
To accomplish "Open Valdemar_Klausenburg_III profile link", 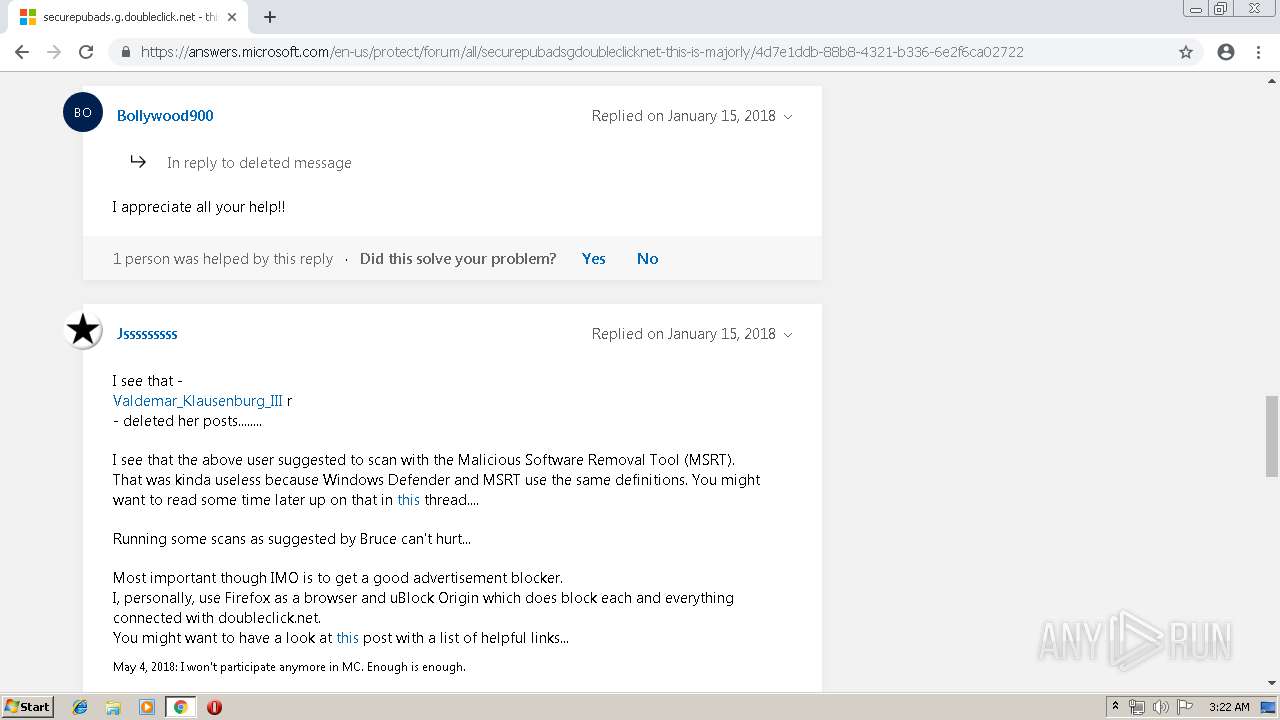I will click(198, 401).
